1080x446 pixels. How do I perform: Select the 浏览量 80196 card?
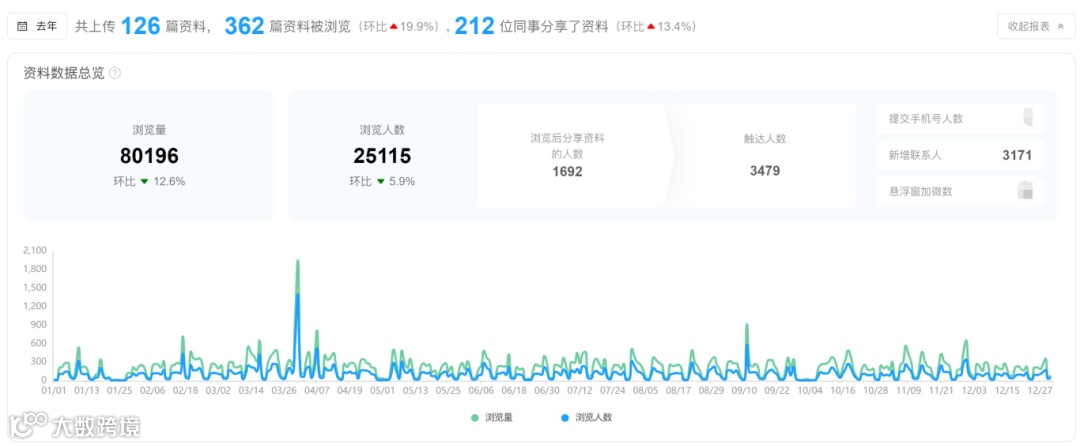(x=149, y=156)
